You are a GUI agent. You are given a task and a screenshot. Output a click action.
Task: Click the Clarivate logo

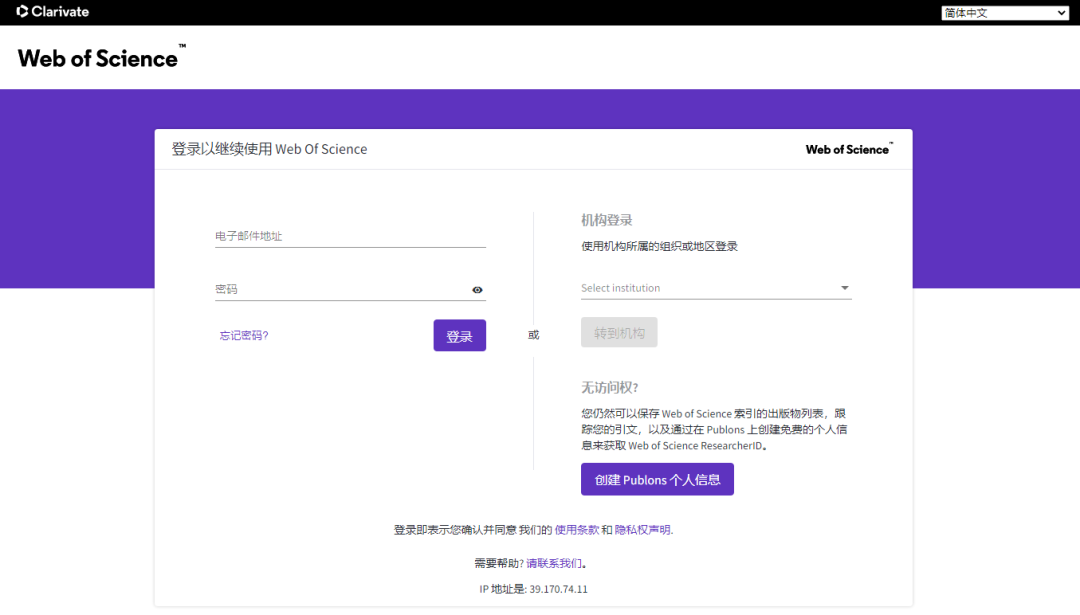51,12
